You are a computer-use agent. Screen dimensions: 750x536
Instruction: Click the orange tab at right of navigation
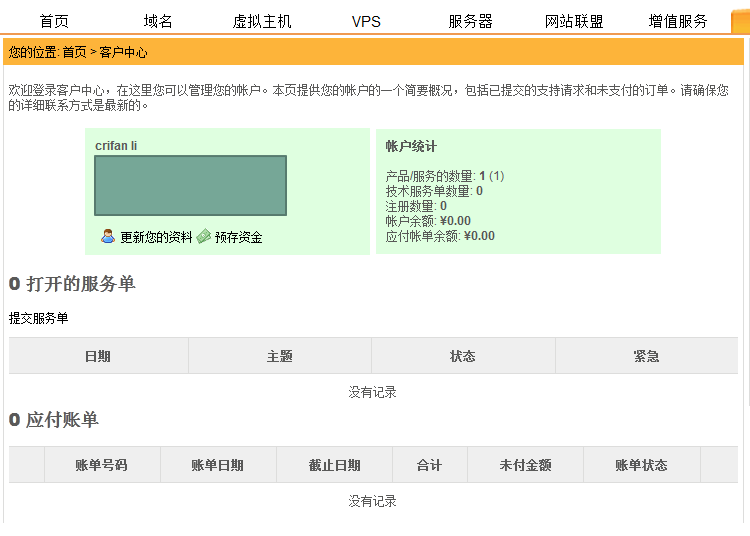[740, 22]
